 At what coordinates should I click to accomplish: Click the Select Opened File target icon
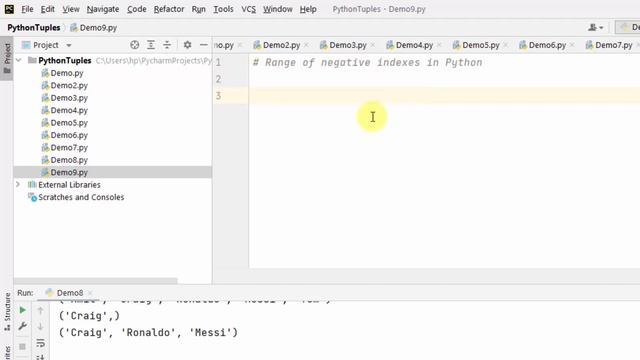134,45
